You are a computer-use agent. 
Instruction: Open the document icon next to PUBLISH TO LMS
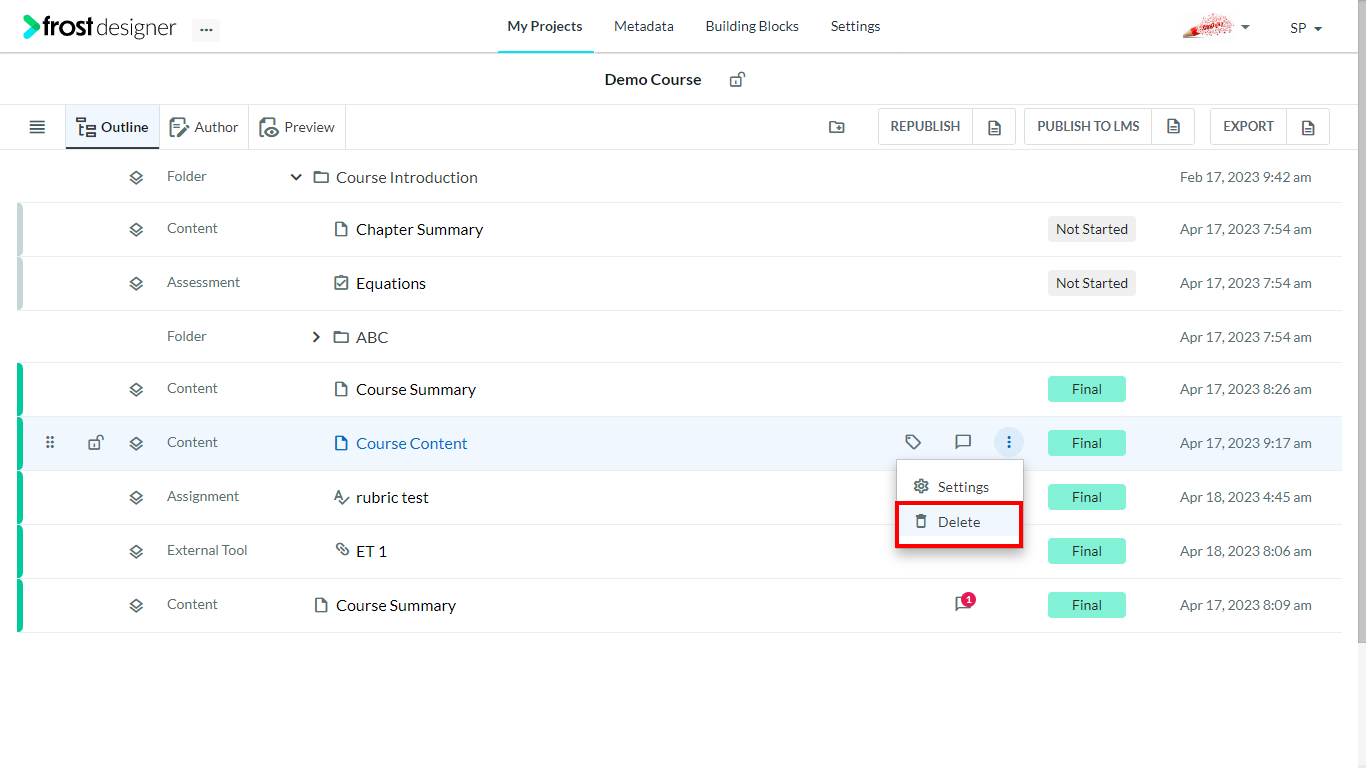1174,127
